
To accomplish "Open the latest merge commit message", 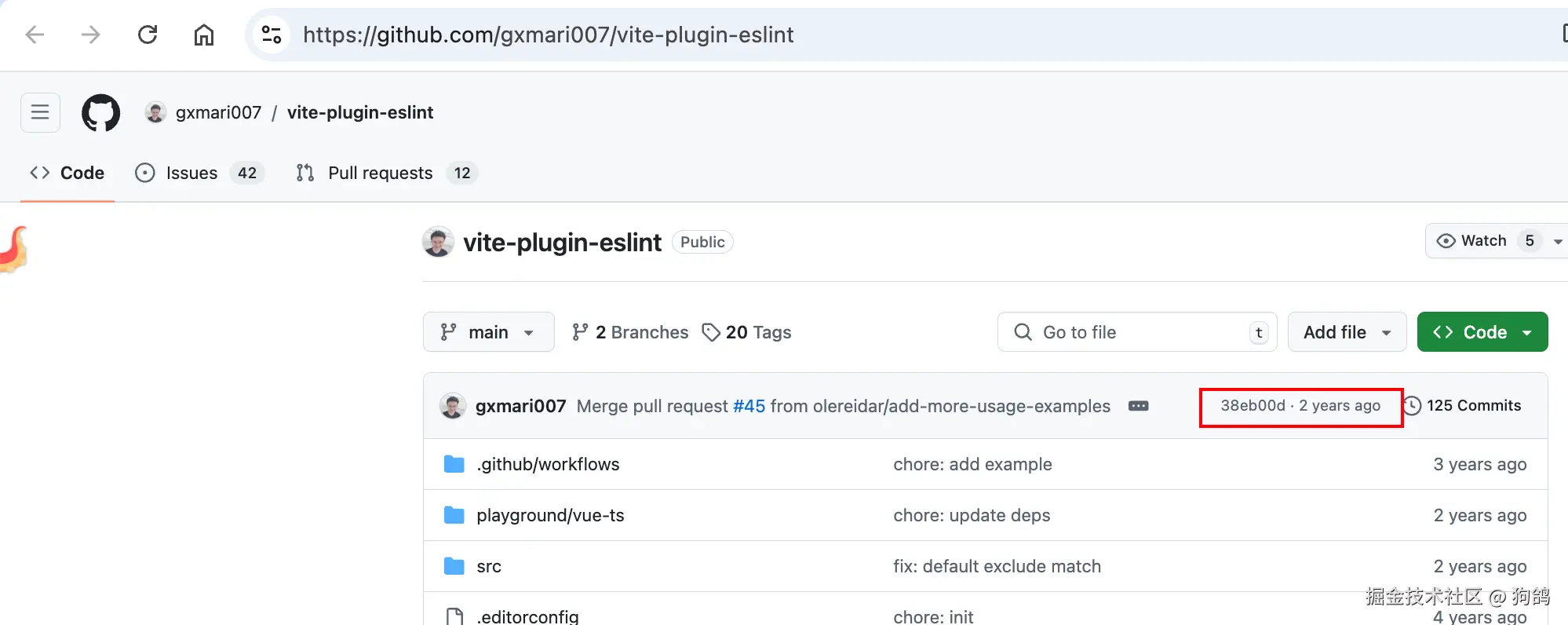I will pyautogui.click(x=844, y=406).
